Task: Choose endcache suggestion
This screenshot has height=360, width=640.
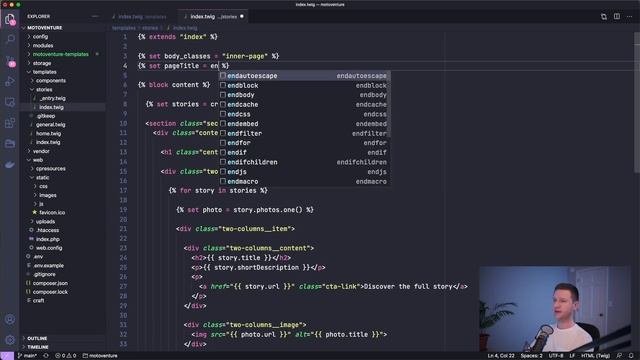Action: point(304,105)
